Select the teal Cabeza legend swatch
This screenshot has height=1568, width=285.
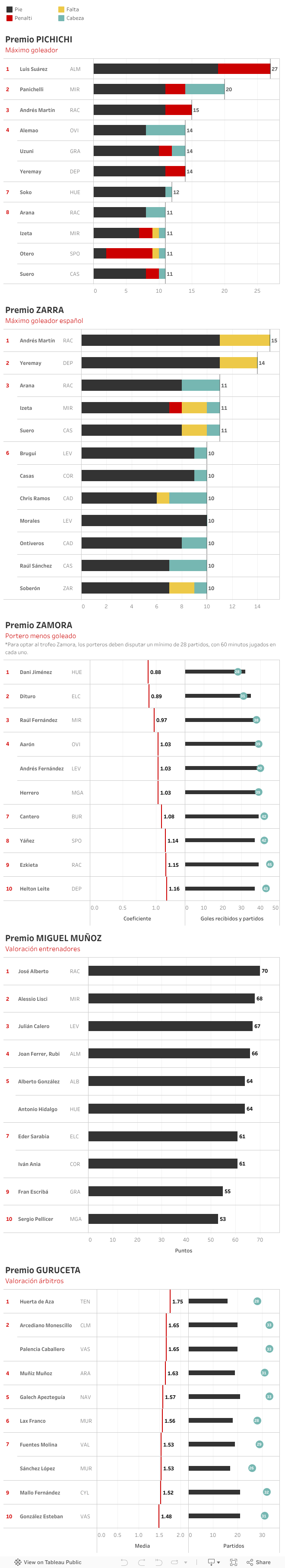pyautogui.click(x=61, y=18)
